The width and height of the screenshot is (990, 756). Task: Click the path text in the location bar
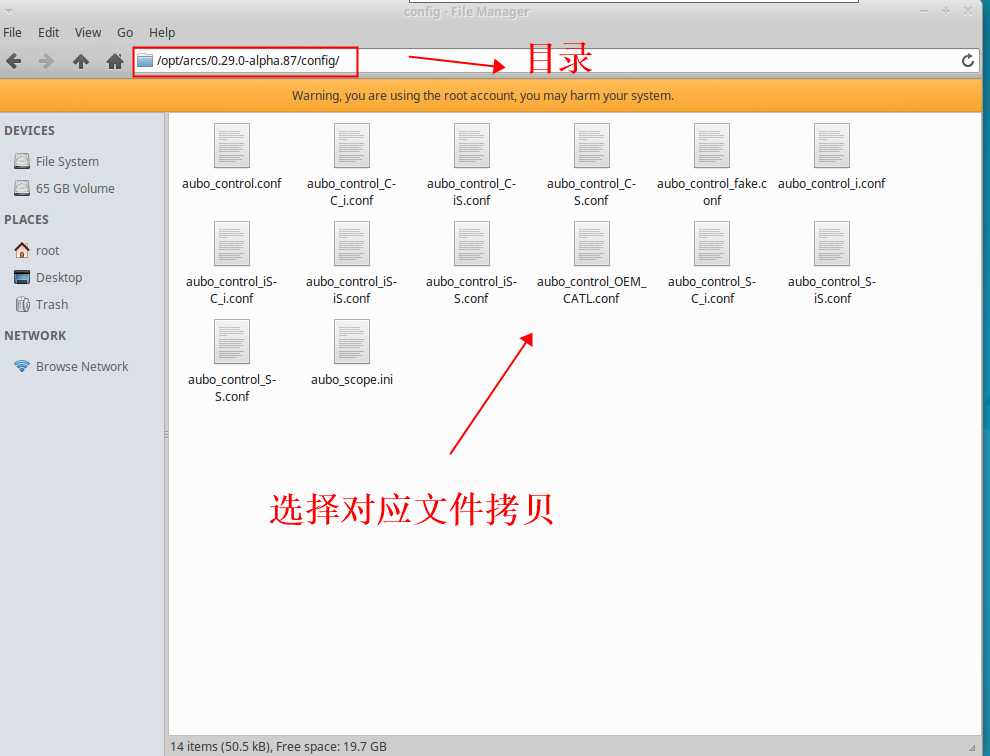(x=248, y=61)
